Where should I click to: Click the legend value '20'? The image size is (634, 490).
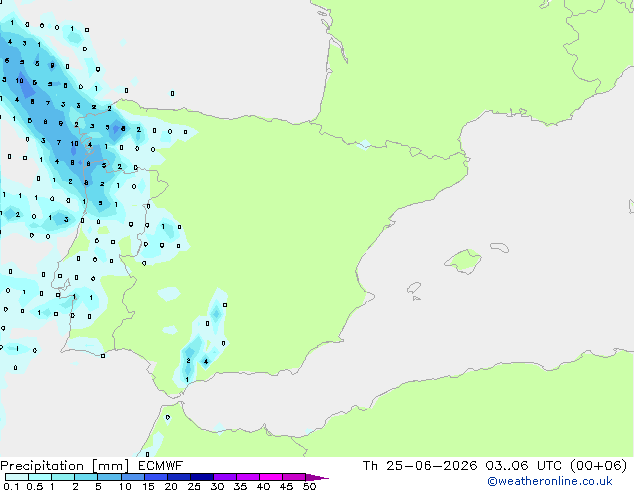[x=171, y=486]
